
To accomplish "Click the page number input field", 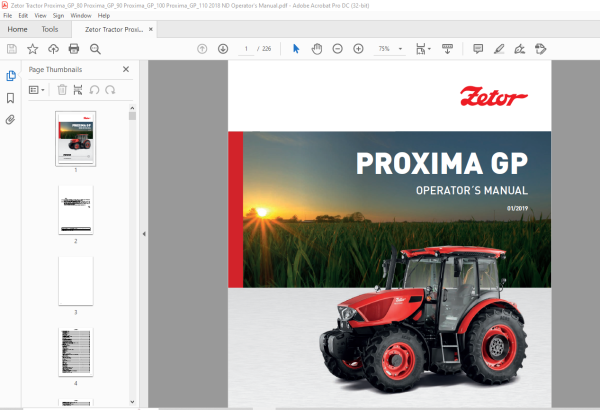I will click(246, 49).
